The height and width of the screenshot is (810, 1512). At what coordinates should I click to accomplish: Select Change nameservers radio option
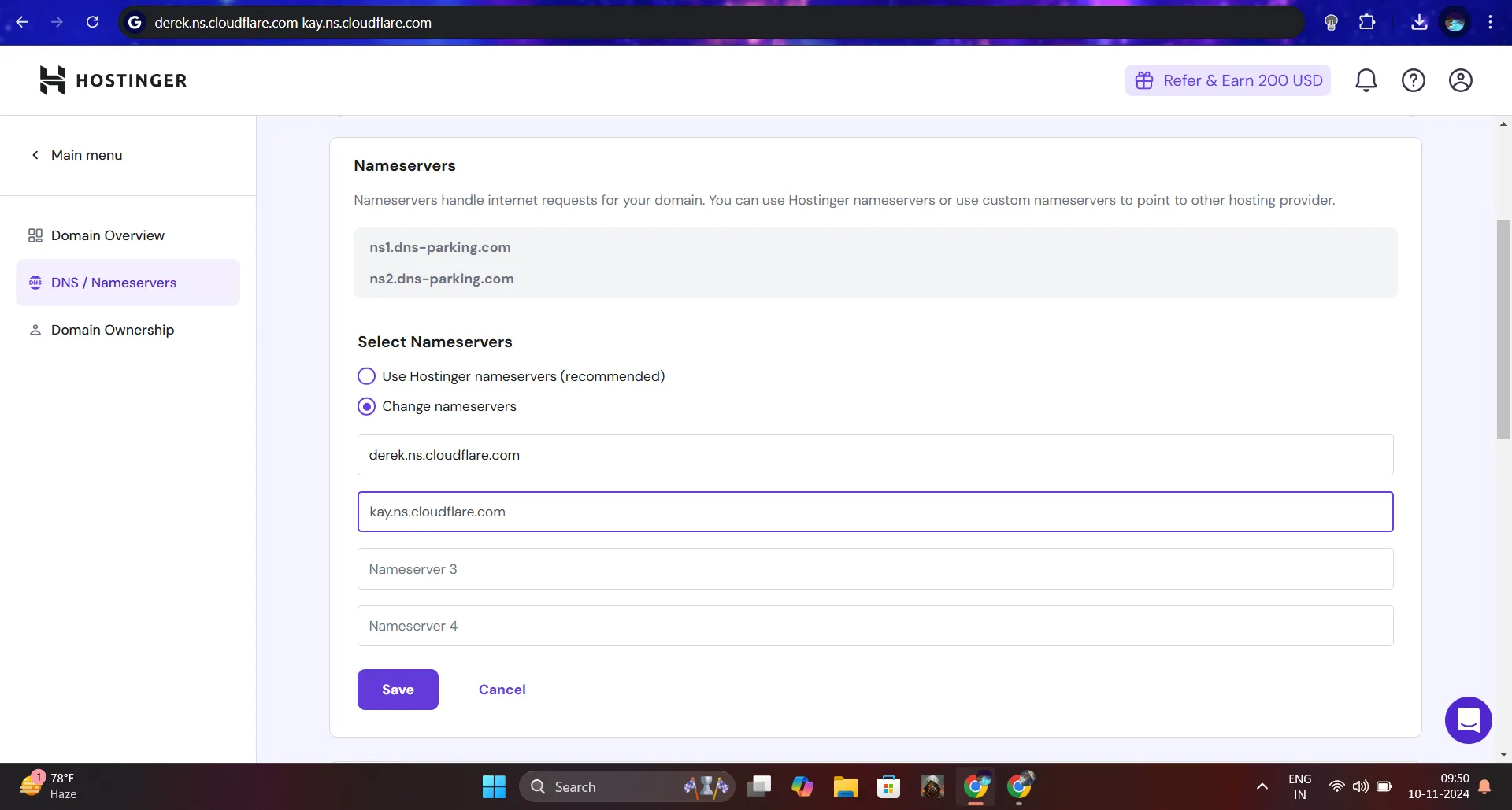pyautogui.click(x=366, y=406)
